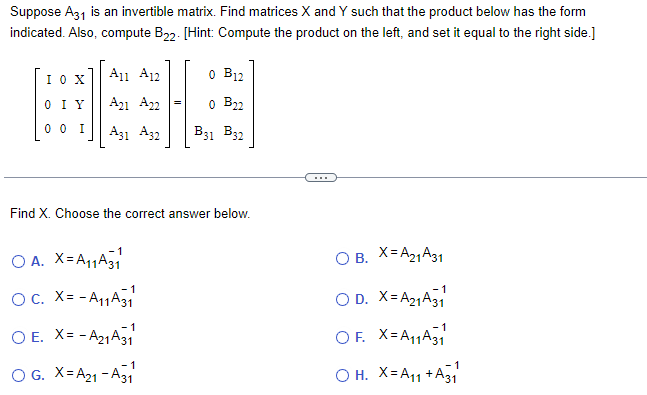The width and height of the screenshot is (647, 395).
Task: Select option G radio button
Action: (18, 375)
